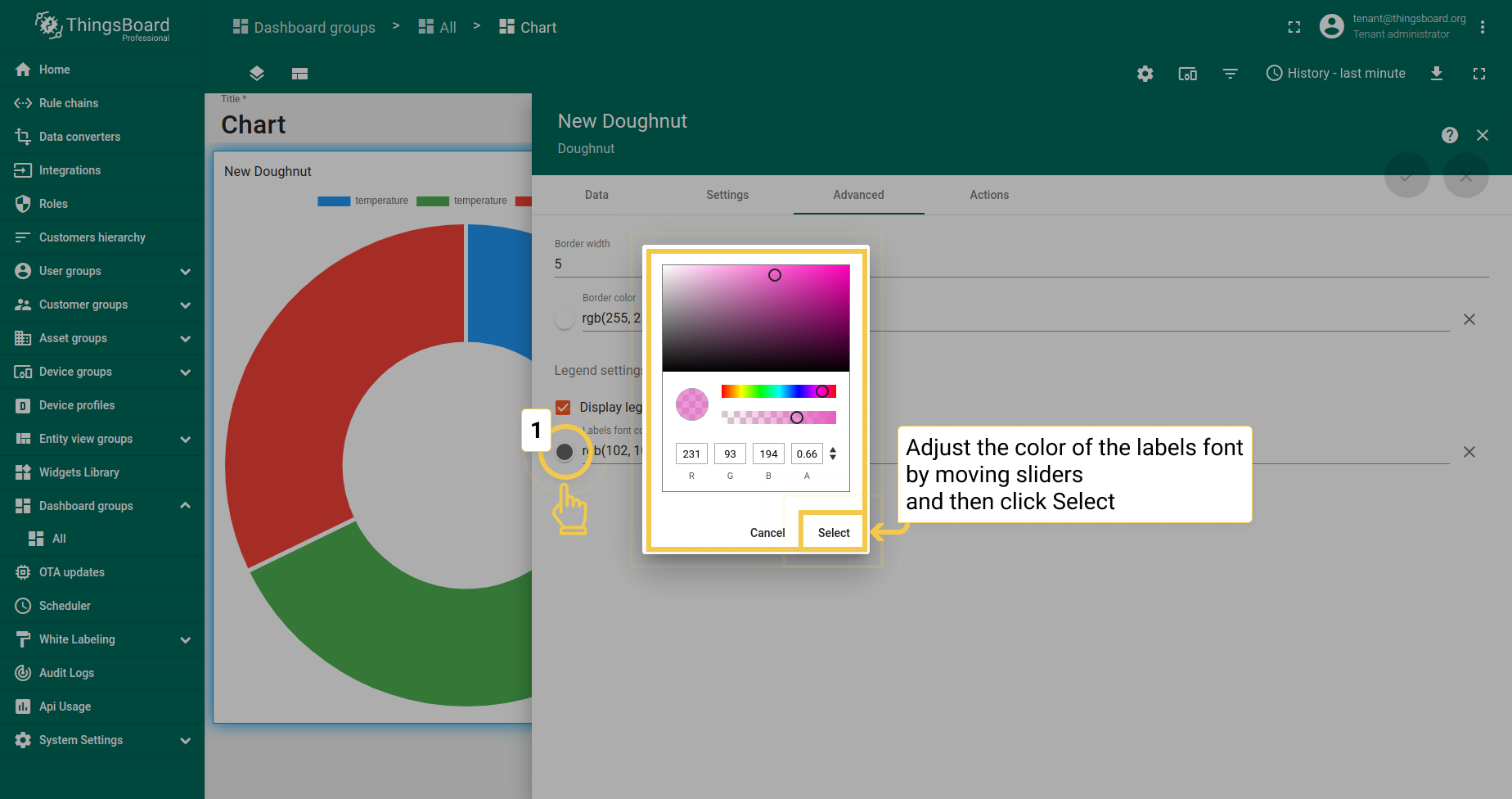
Task: Open the widget help question mark icon
Action: [1450, 135]
